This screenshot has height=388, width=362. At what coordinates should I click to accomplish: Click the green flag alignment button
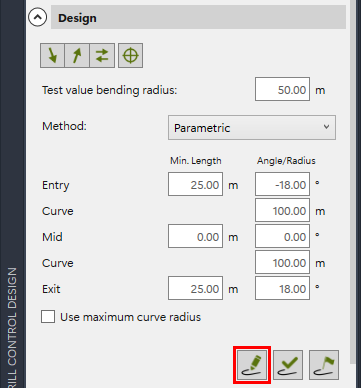[x=324, y=365]
